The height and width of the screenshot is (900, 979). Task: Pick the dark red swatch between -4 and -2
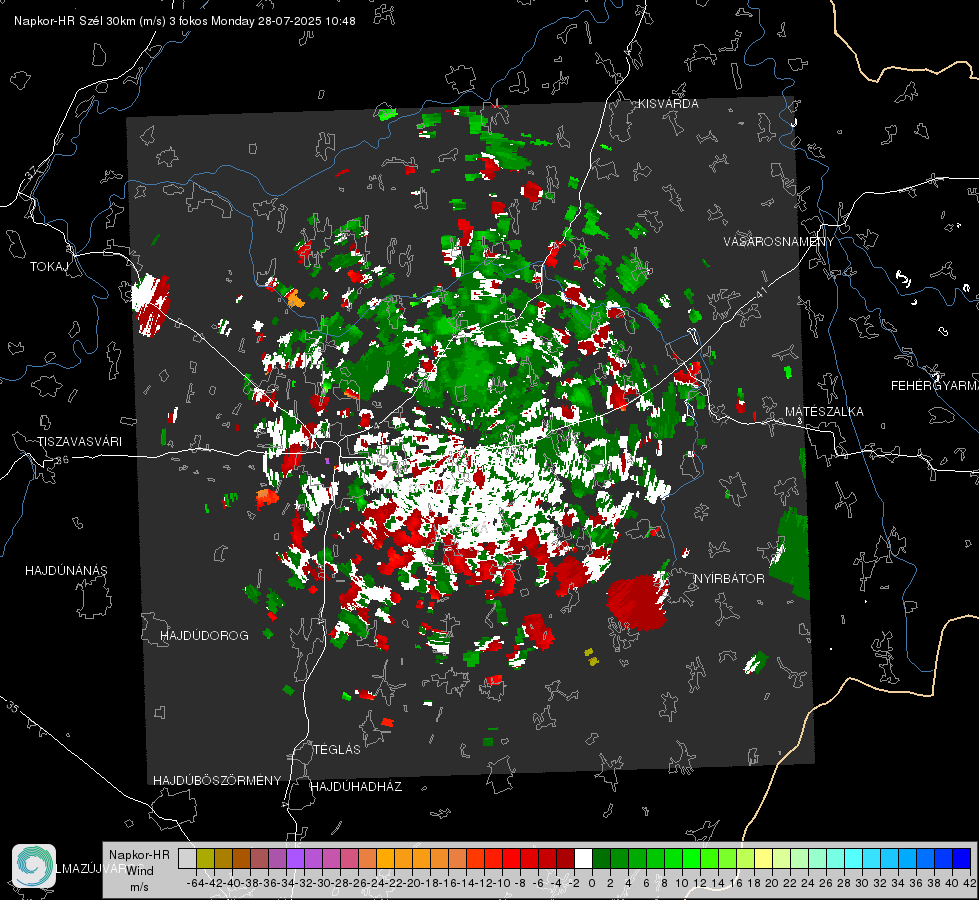pos(565,858)
